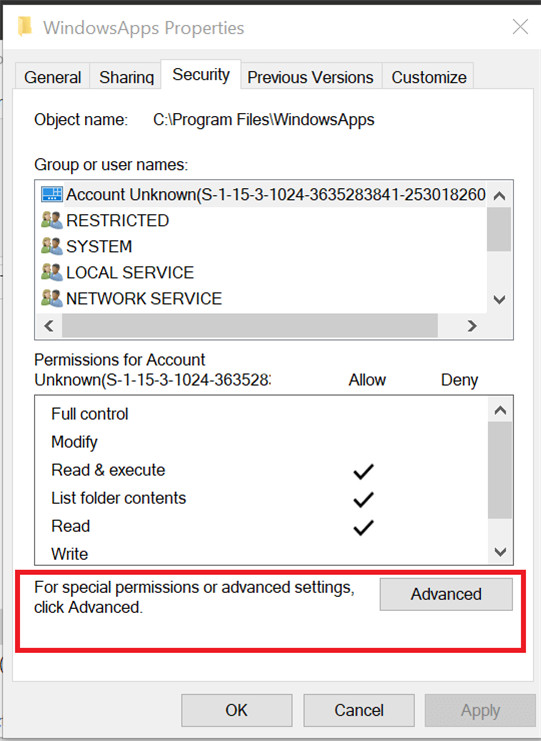Click the permissions list scroll-up arrow
Image resolution: width=541 pixels, height=741 pixels.
click(x=500, y=410)
